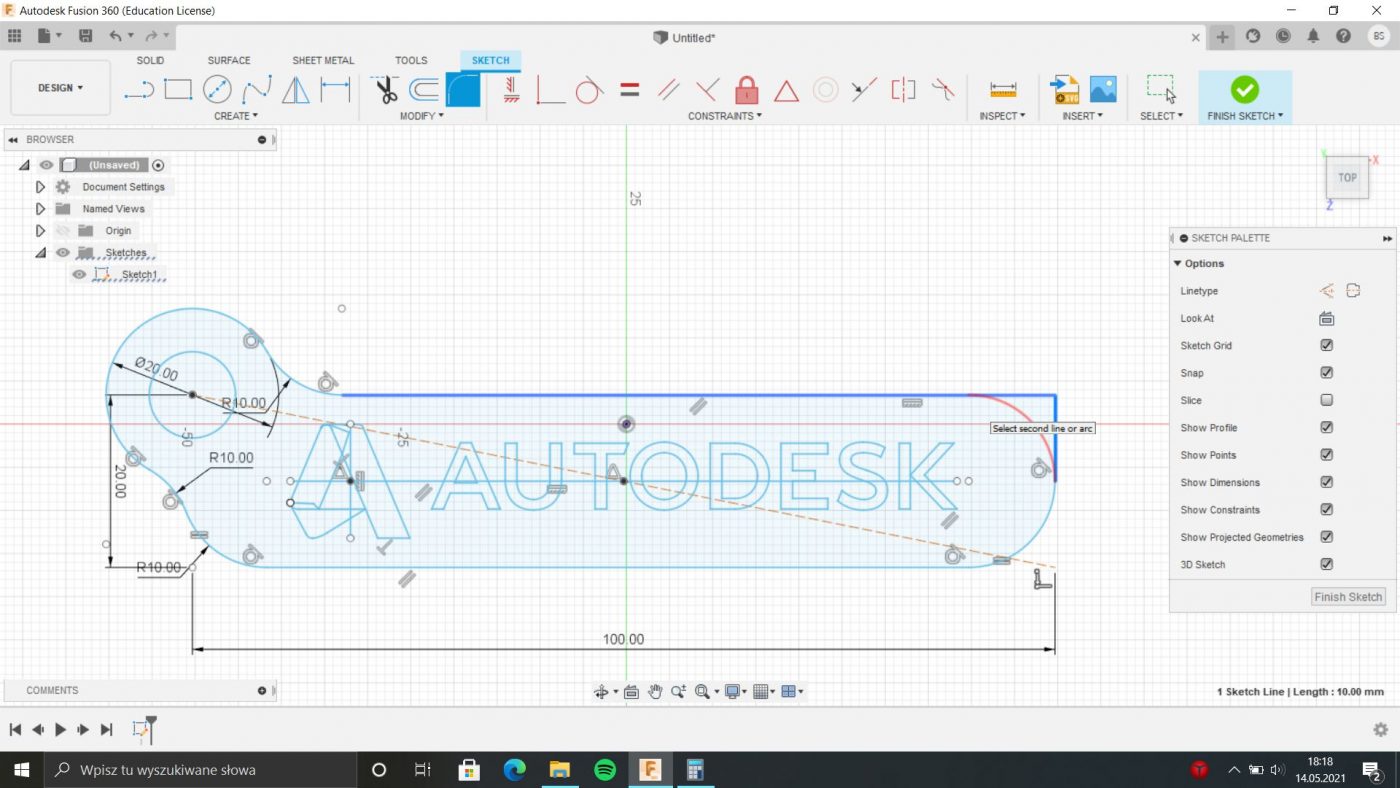This screenshot has height=788, width=1400.
Task: Switch to the Surface tab
Action: click(x=229, y=60)
